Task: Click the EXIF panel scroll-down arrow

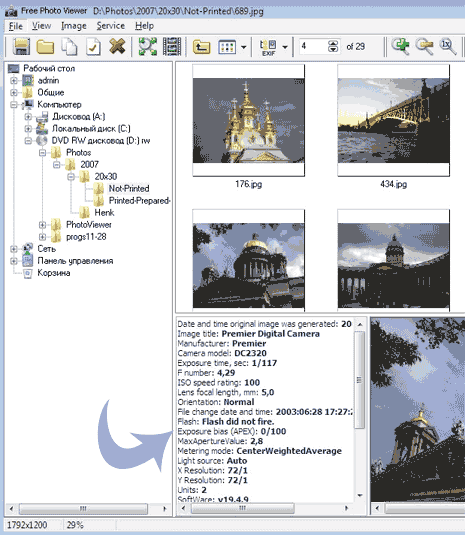Action: click(360, 495)
